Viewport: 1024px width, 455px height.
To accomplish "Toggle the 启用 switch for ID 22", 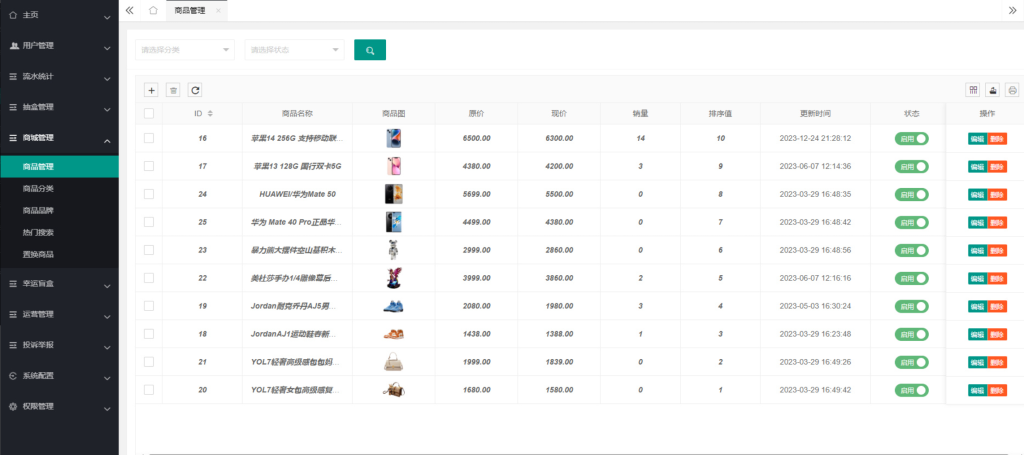I will click(x=912, y=278).
